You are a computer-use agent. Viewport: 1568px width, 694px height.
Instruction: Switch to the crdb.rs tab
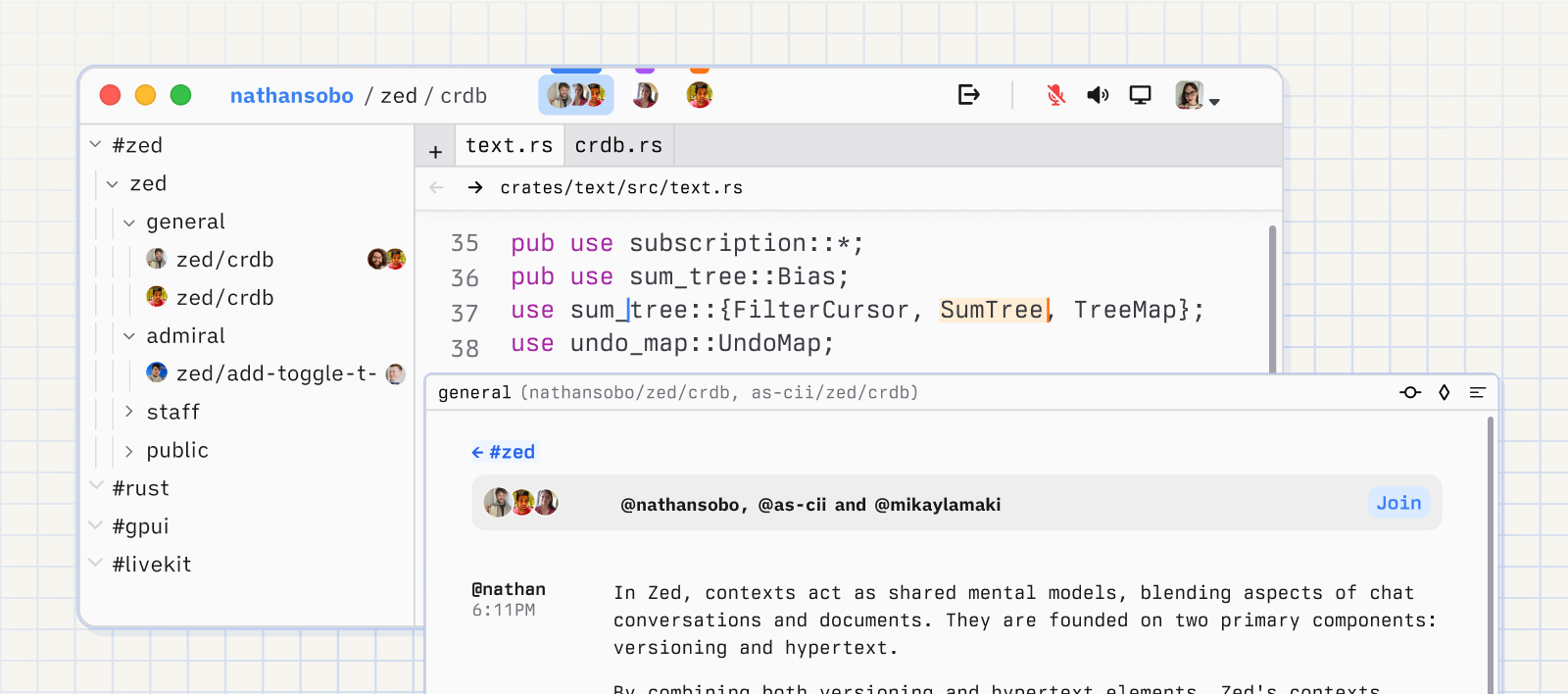[618, 146]
